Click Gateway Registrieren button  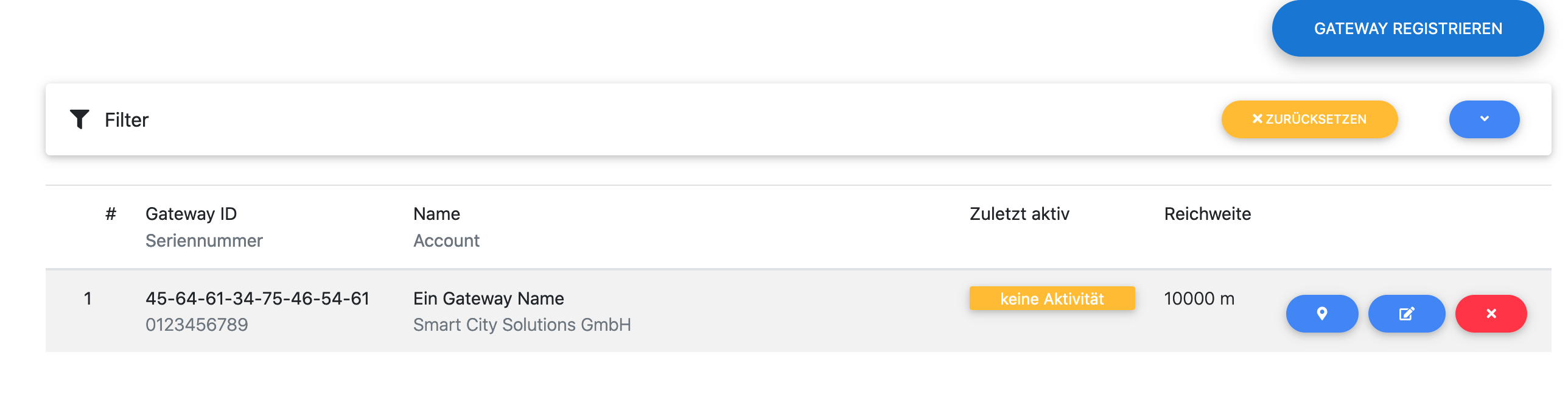tap(1407, 29)
